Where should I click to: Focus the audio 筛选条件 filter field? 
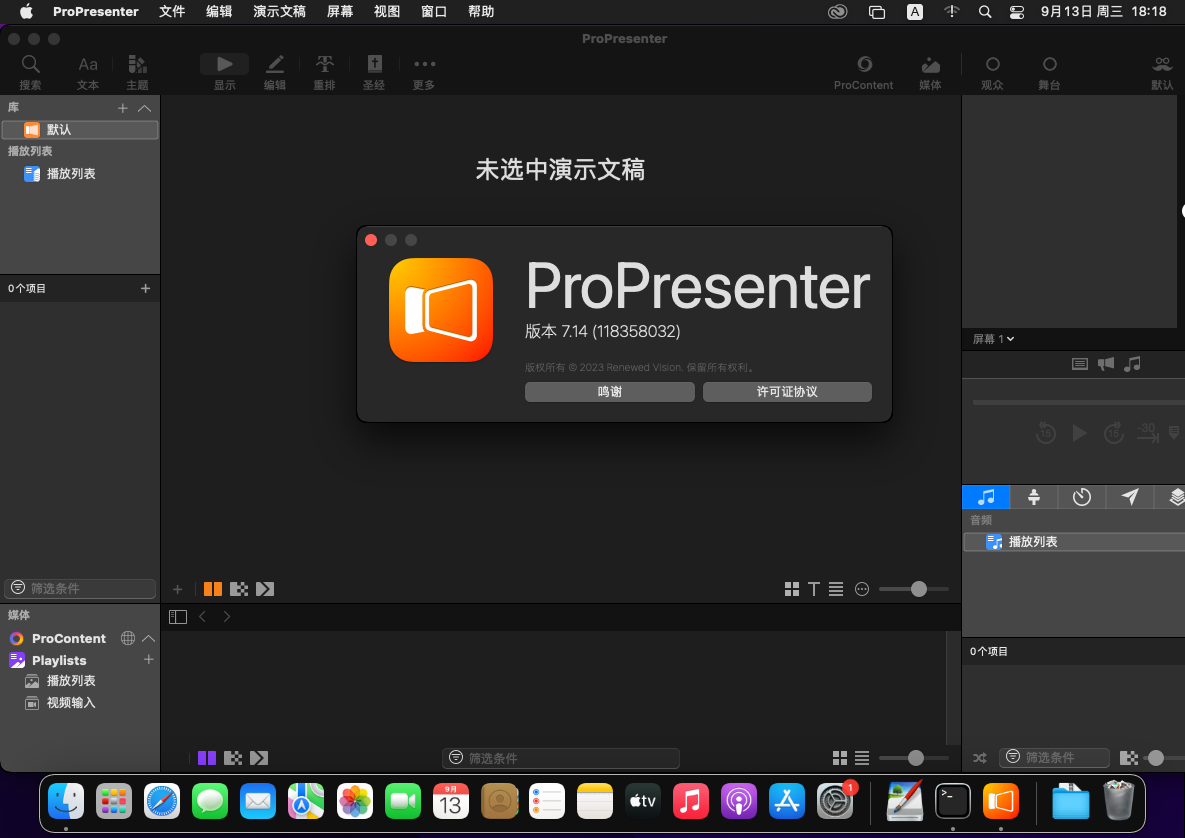(1054, 758)
